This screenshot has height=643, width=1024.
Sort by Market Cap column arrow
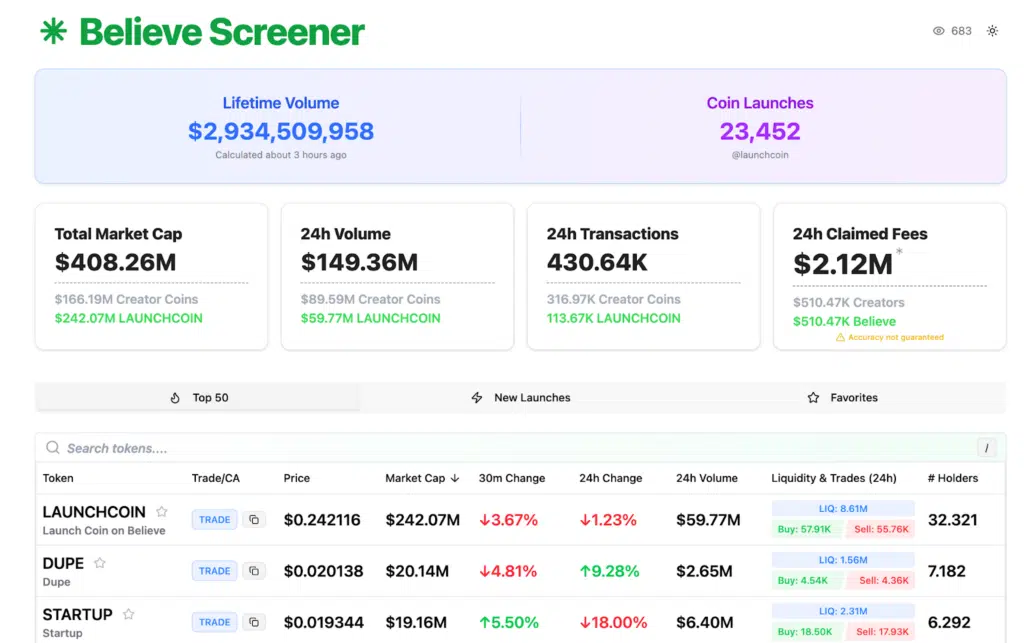[x=455, y=478]
